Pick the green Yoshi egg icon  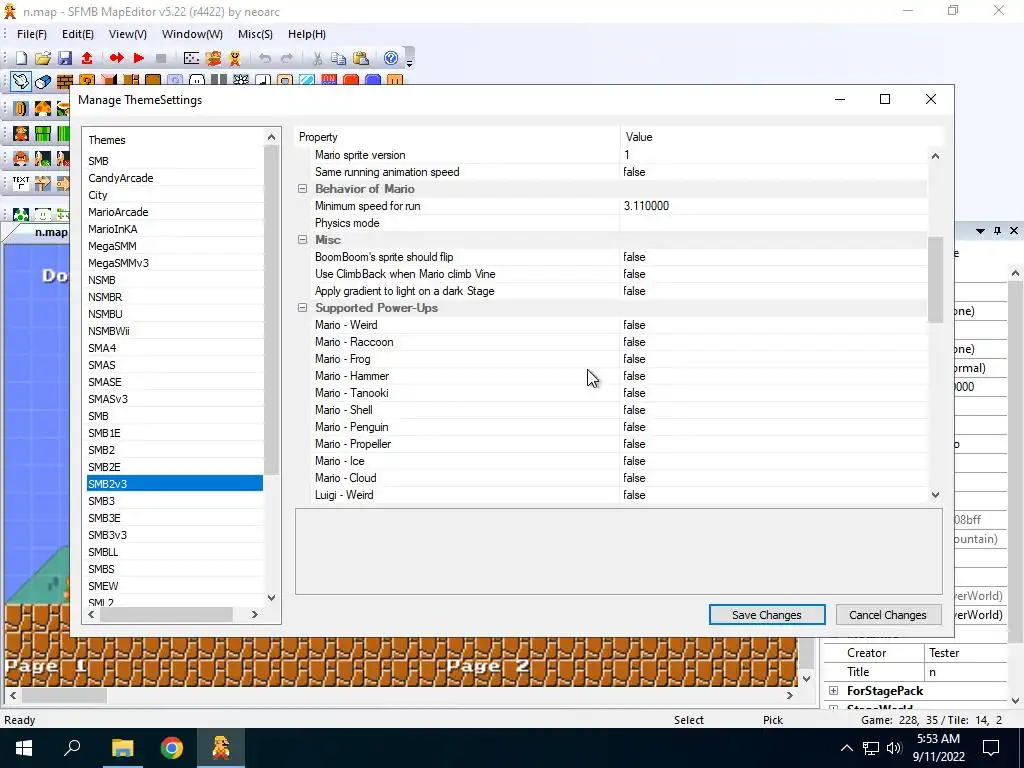click(x=21, y=214)
